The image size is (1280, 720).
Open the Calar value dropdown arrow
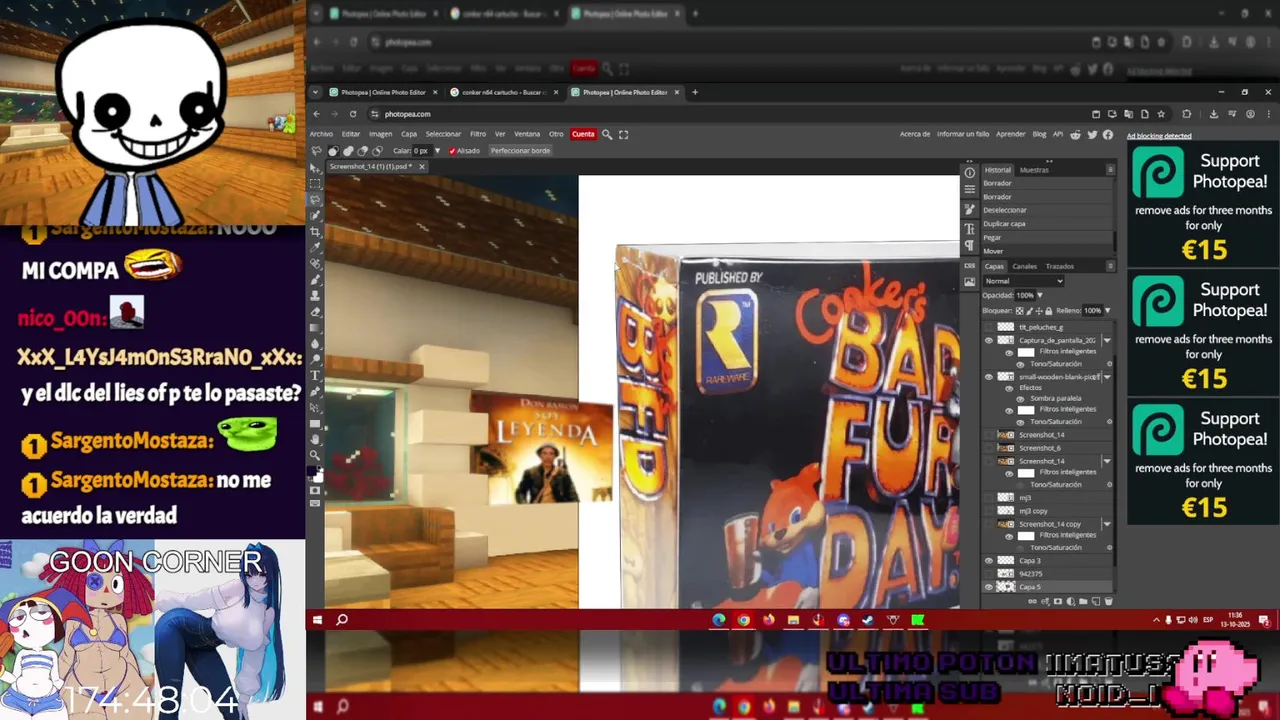point(437,151)
